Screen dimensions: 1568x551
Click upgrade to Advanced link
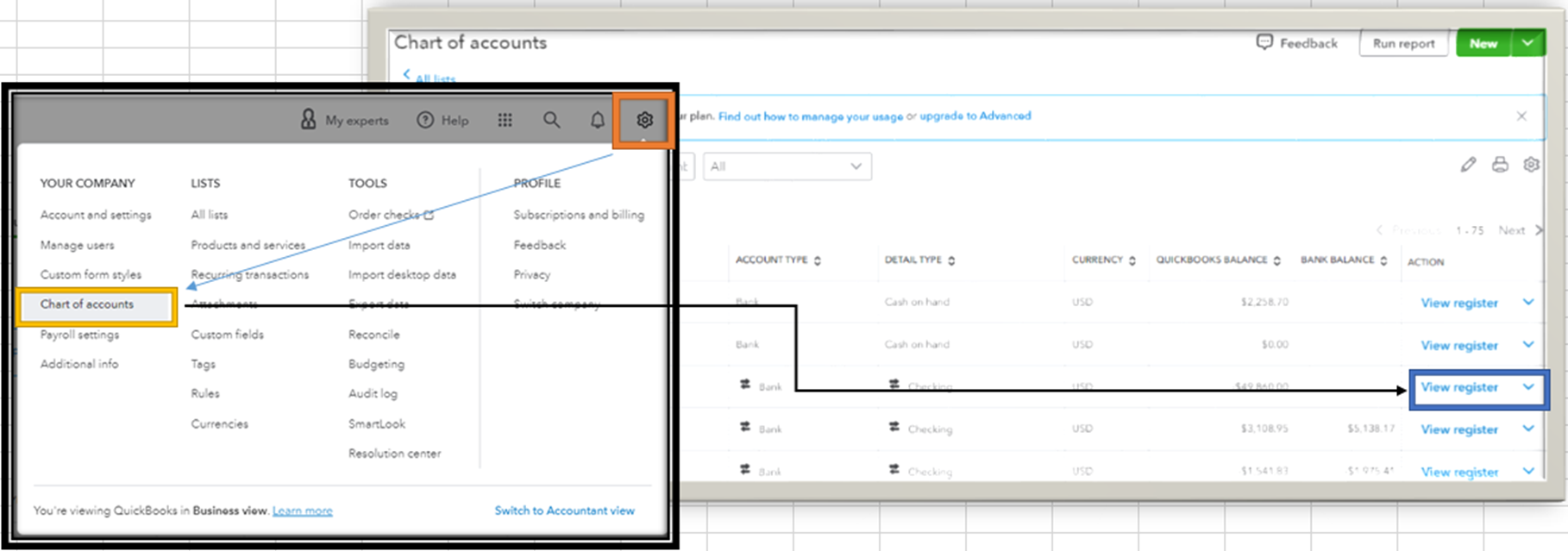tap(975, 116)
